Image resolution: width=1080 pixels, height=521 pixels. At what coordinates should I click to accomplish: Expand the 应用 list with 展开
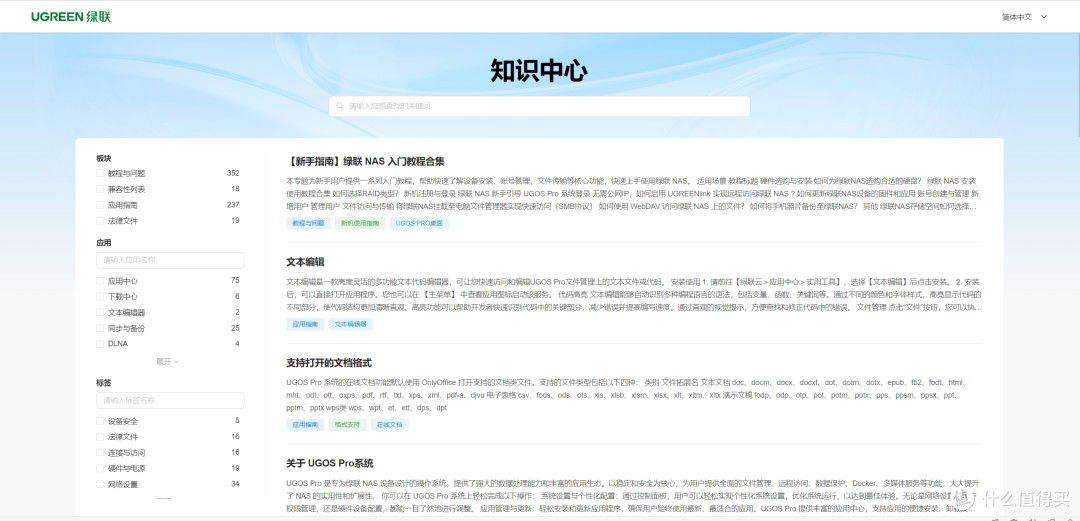[x=167, y=361]
